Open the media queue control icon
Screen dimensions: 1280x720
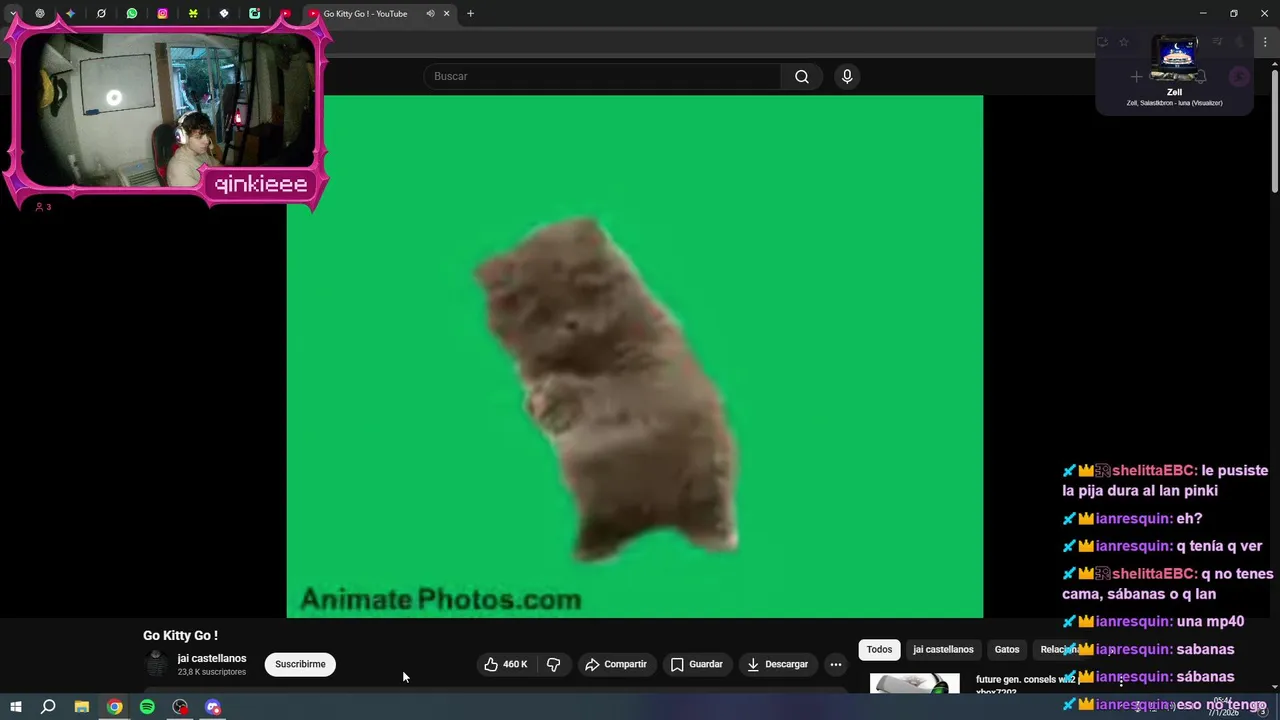click(1217, 42)
